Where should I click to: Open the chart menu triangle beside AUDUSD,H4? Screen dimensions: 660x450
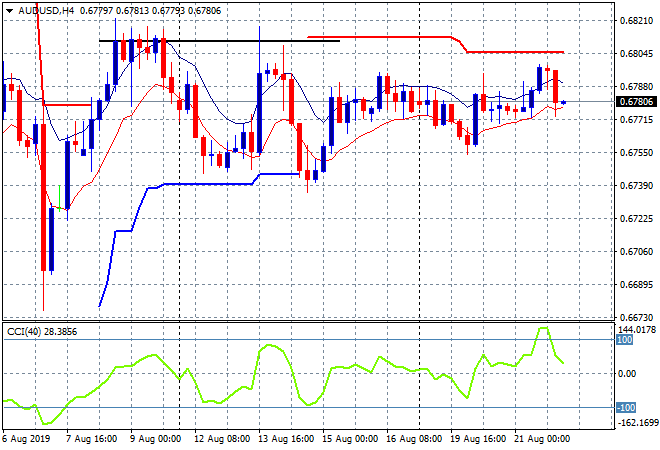pyautogui.click(x=9, y=11)
